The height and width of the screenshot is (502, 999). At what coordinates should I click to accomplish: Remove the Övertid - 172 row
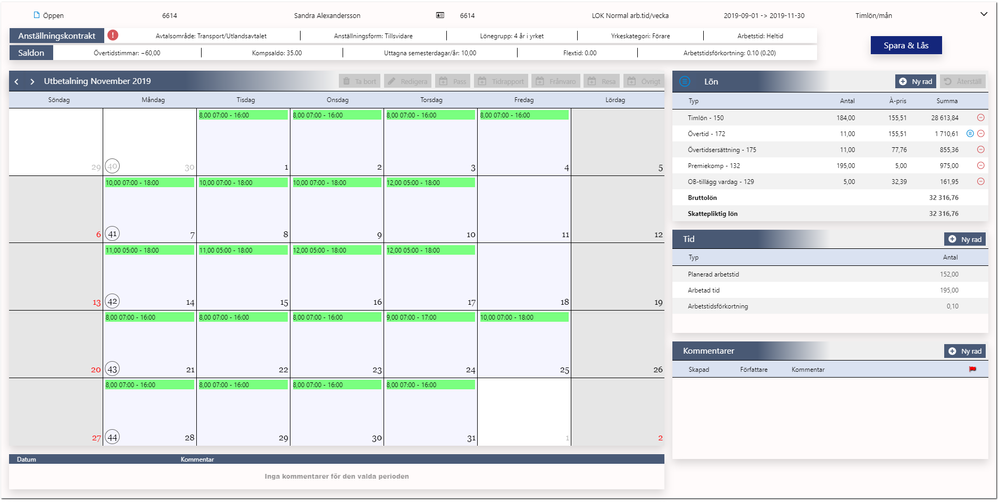click(981, 134)
